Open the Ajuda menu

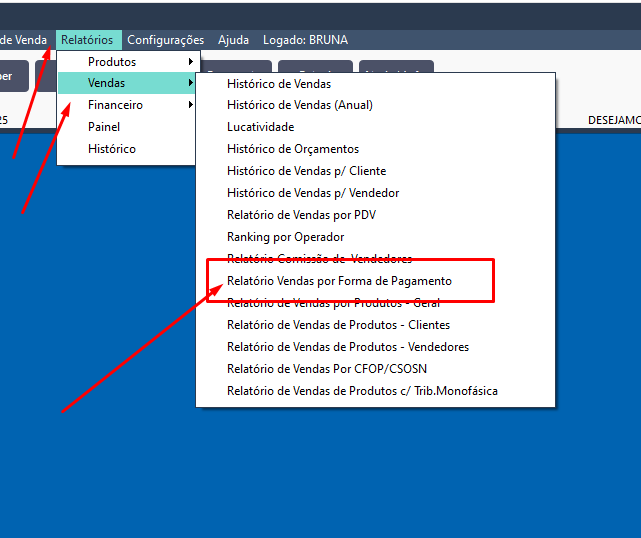[233, 40]
